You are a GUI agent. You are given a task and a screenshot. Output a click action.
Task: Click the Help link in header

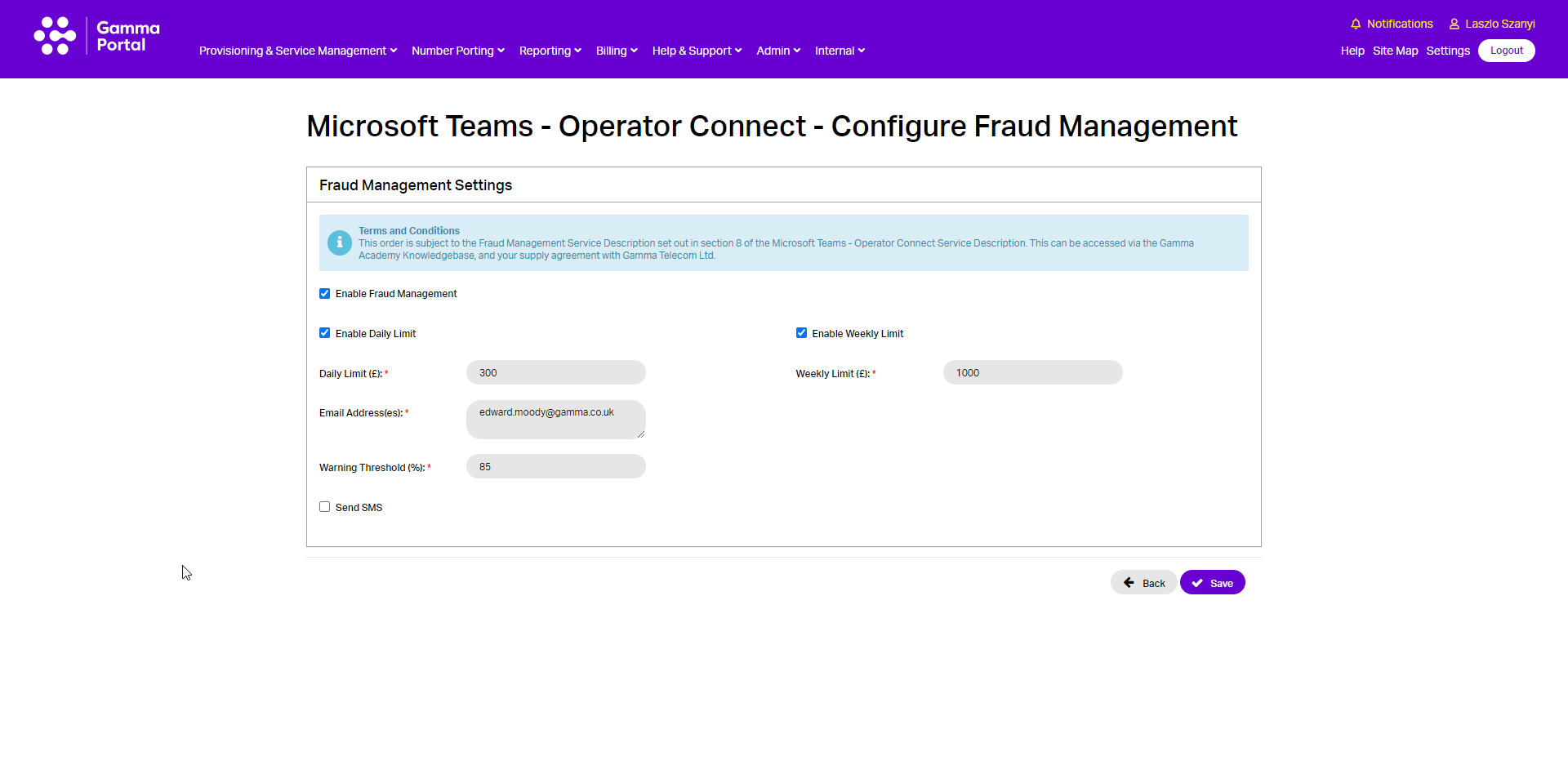1352,51
